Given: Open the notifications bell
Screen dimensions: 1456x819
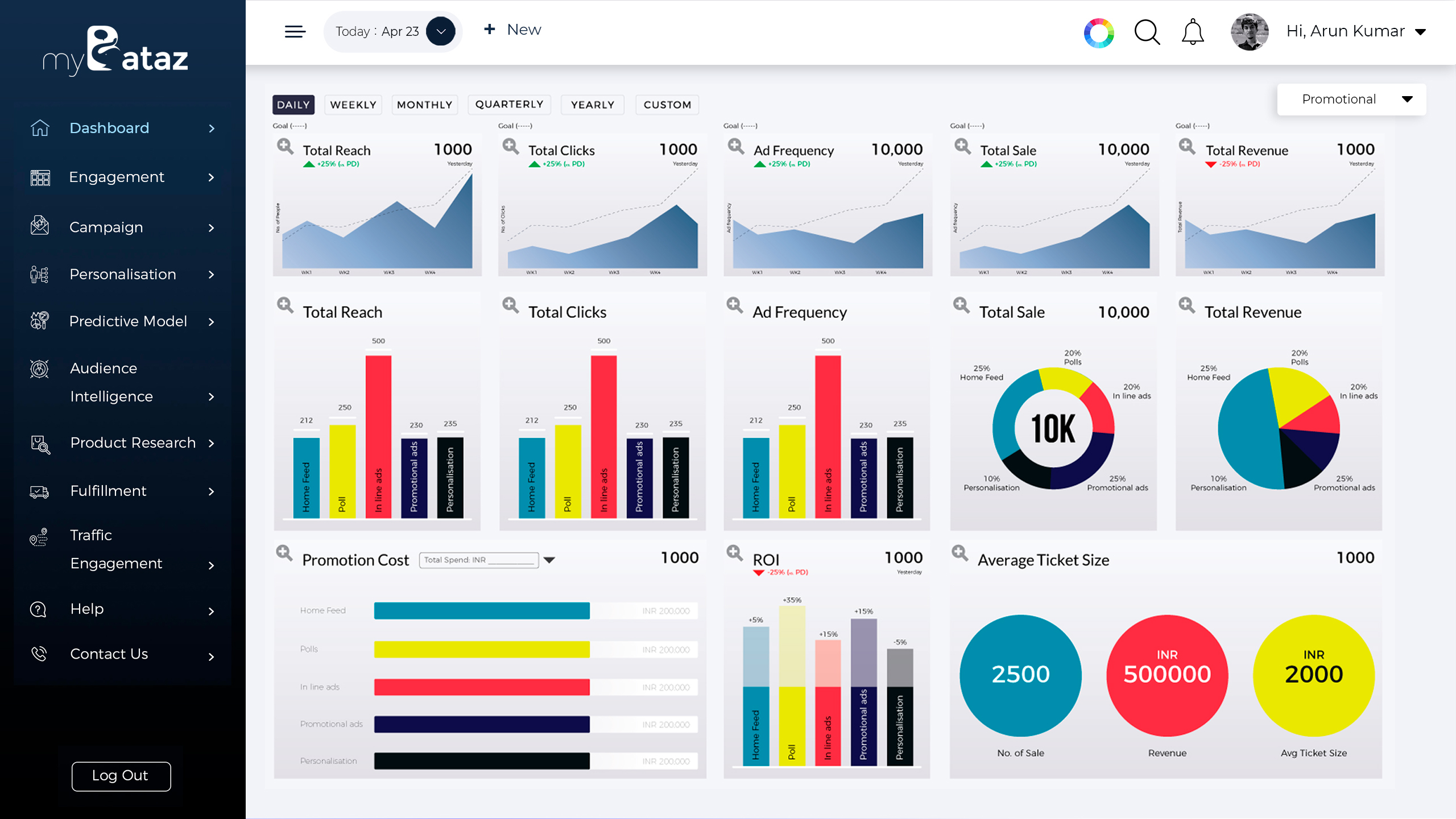Looking at the screenshot, I should 1193,32.
